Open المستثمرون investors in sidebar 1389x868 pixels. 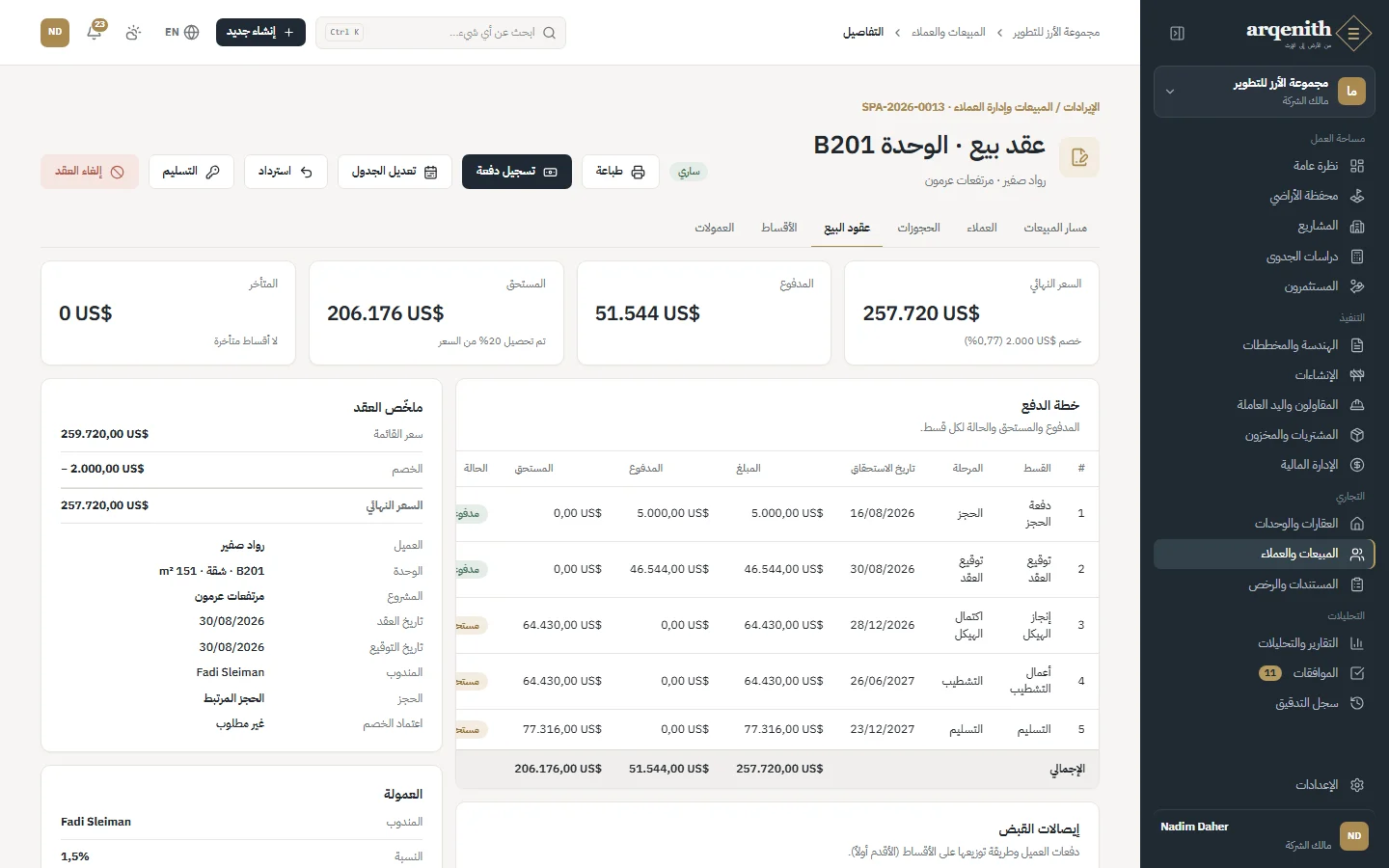pyautogui.click(x=1264, y=286)
